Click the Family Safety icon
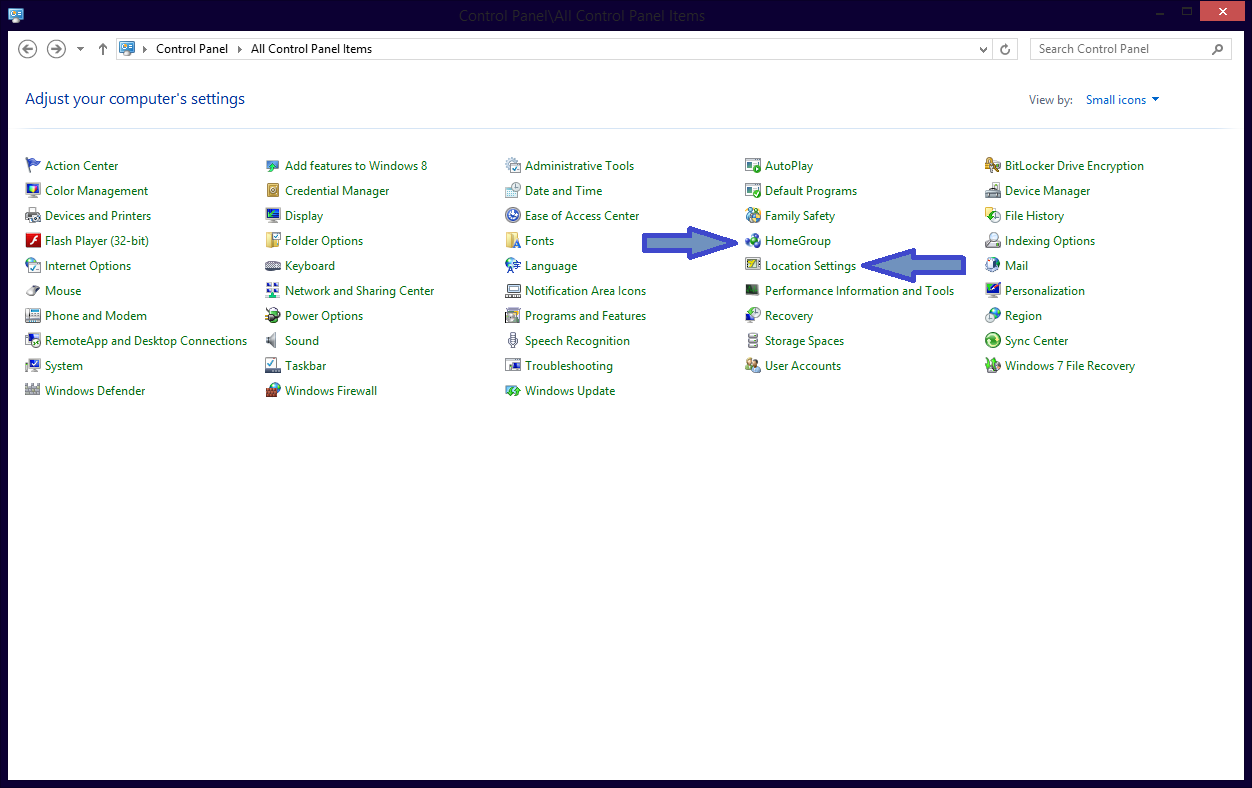1252x788 pixels. tap(753, 216)
